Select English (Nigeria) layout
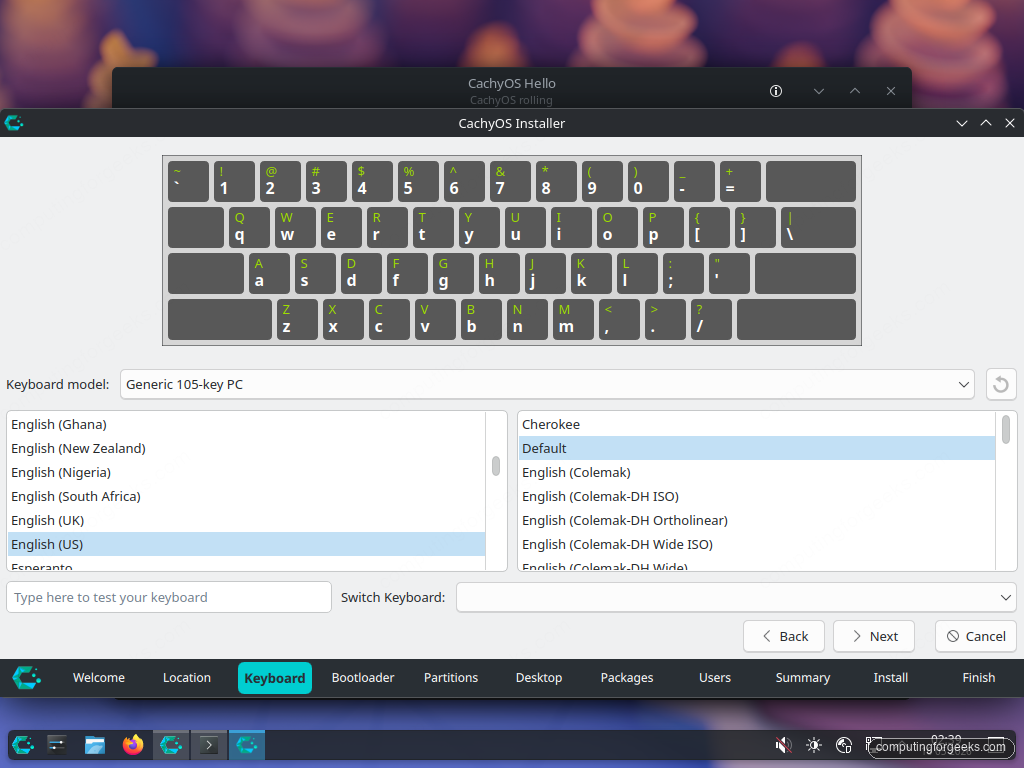1024x768 pixels. point(247,472)
